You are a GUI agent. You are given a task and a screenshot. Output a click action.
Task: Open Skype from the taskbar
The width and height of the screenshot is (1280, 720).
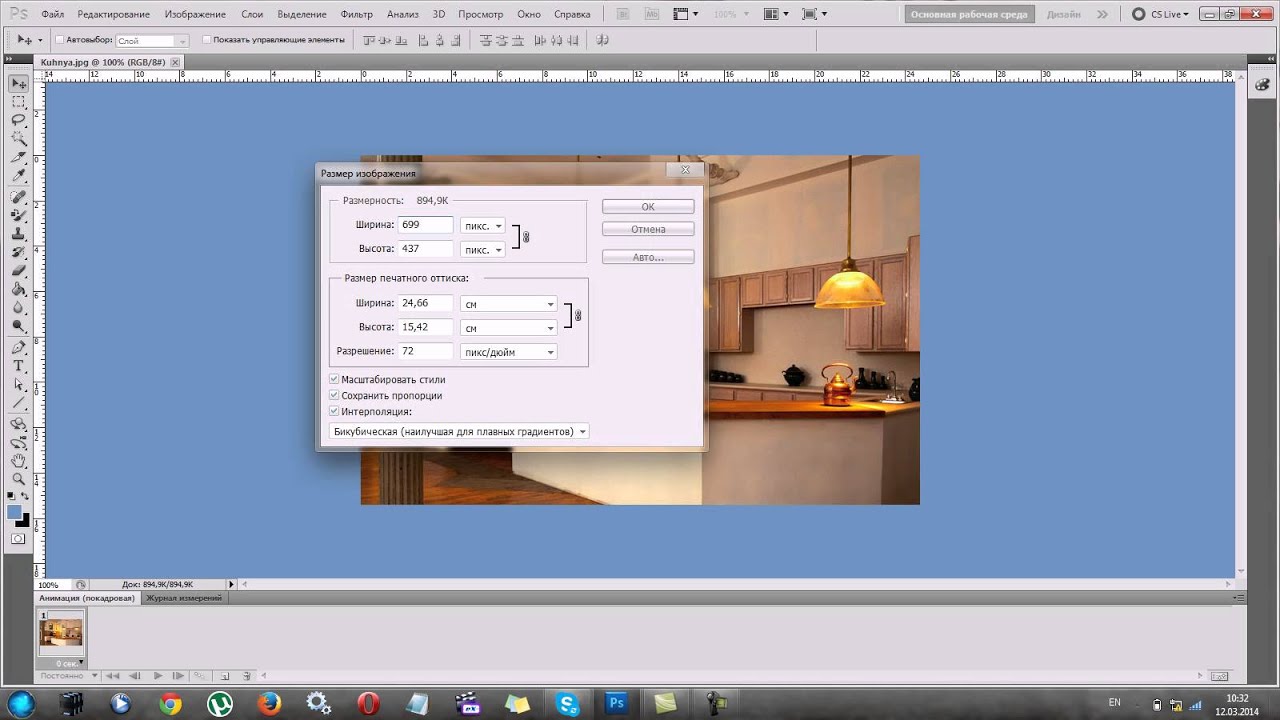567,703
